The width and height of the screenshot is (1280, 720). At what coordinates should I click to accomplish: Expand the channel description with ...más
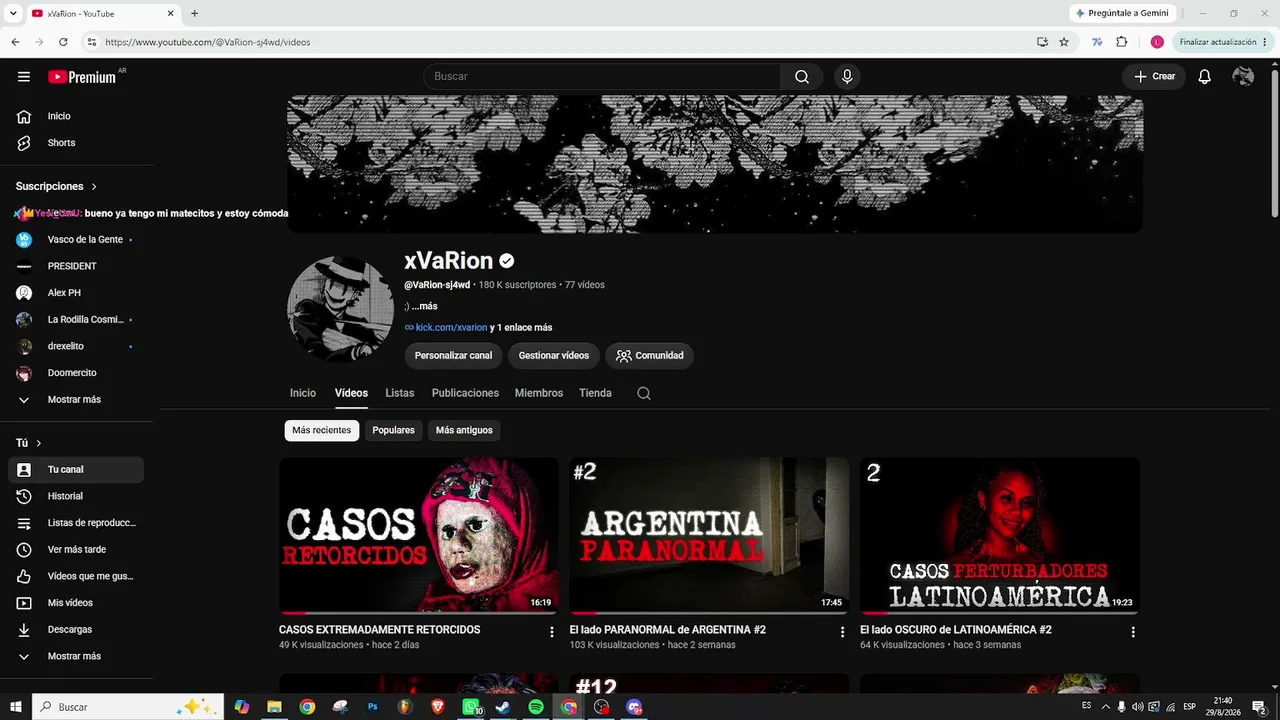pyautogui.click(x=424, y=306)
